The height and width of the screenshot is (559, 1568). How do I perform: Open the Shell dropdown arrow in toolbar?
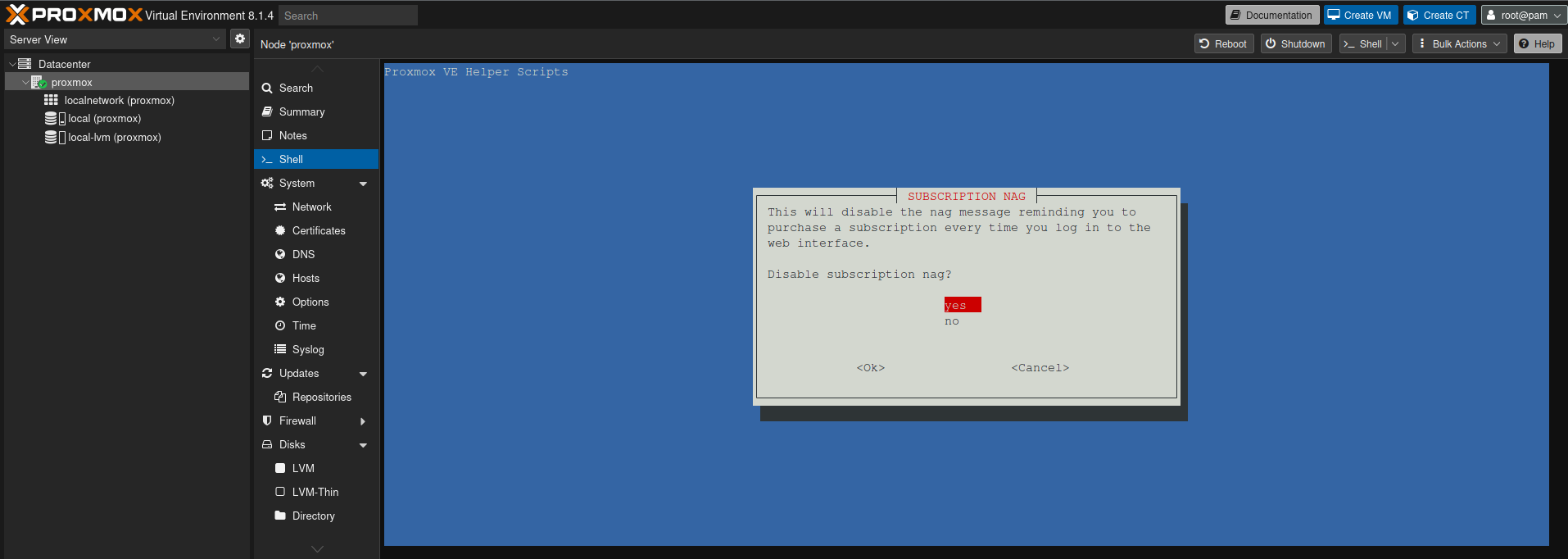pos(1396,44)
